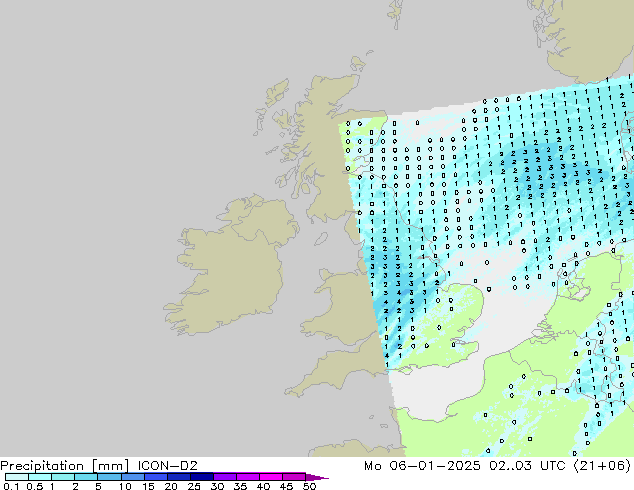The height and width of the screenshot is (490, 634).
Task: Click the legend swatch between 15 and 20
Action: (155, 477)
